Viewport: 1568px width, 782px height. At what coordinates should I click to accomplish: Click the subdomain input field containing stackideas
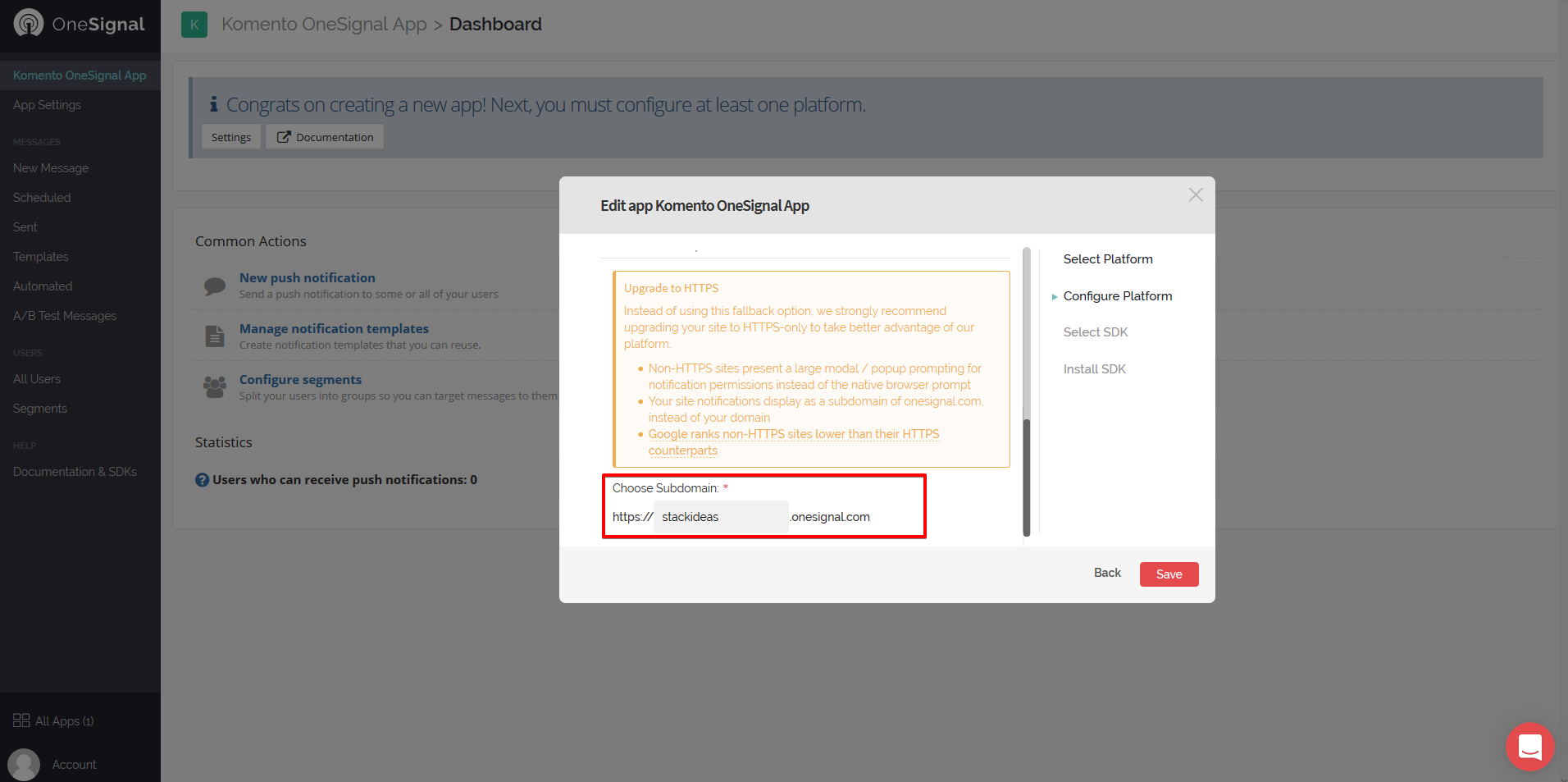(721, 517)
